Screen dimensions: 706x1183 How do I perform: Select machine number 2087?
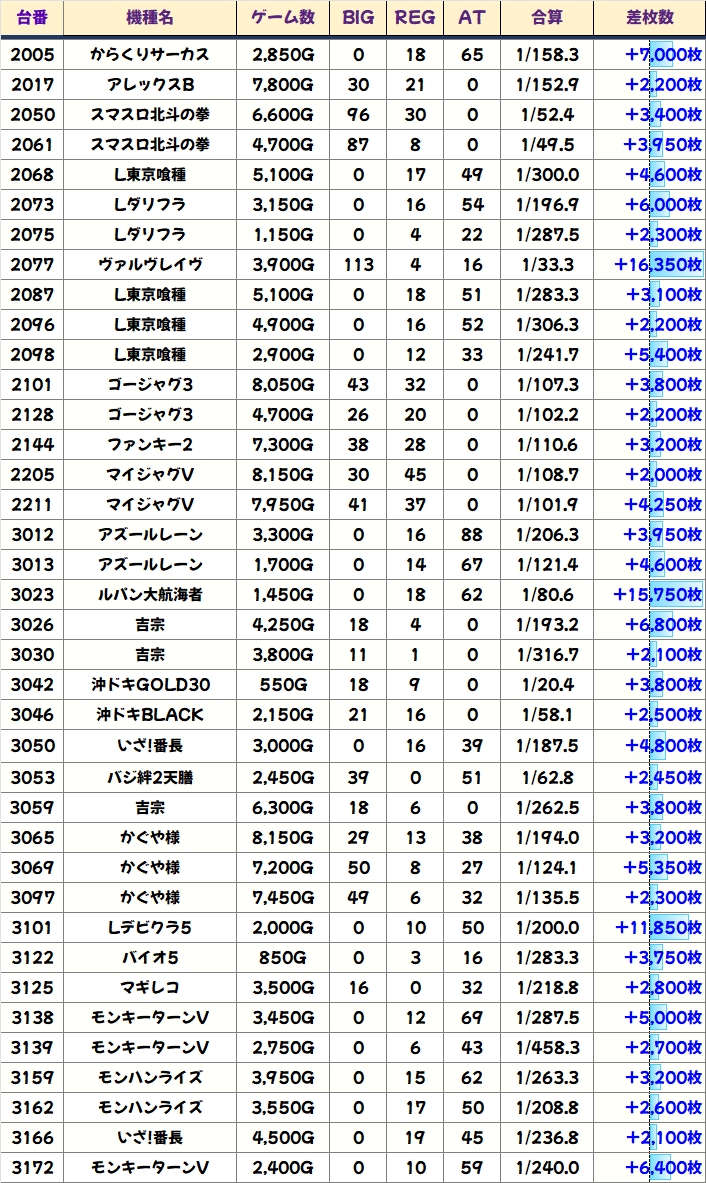point(32,294)
